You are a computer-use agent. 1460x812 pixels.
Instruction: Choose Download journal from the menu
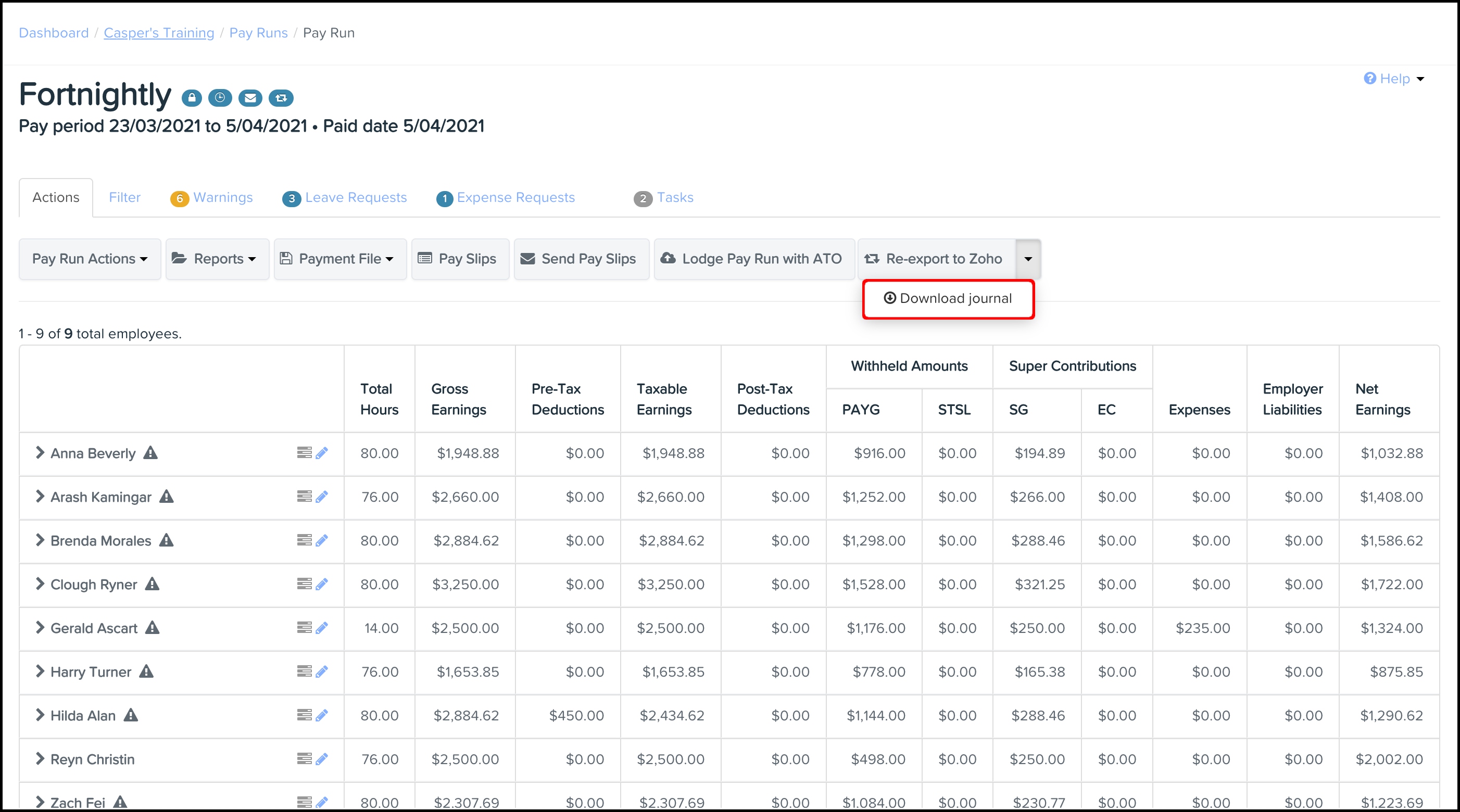(x=948, y=299)
